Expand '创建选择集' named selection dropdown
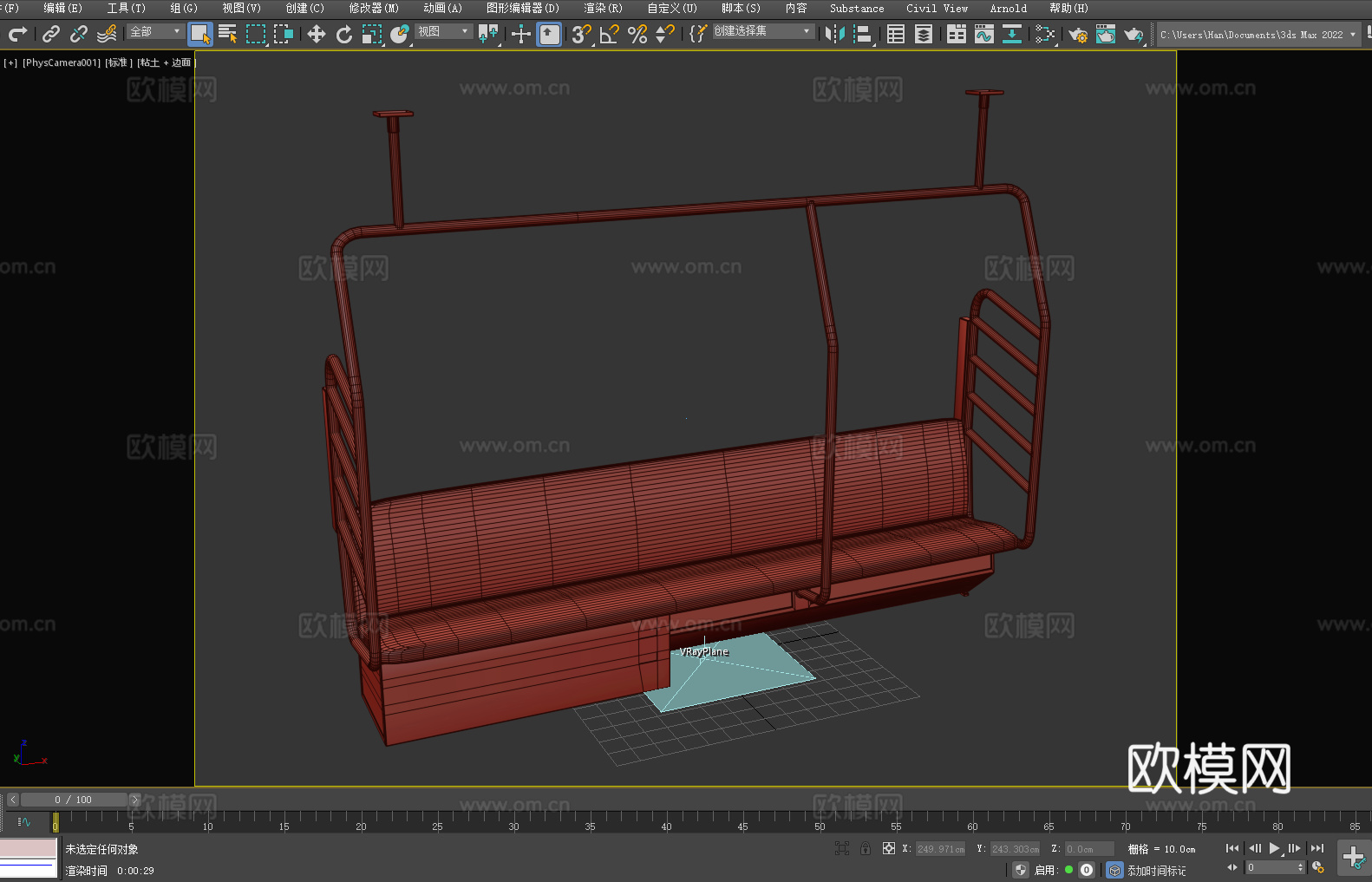This screenshot has width=1372, height=882. click(x=763, y=31)
